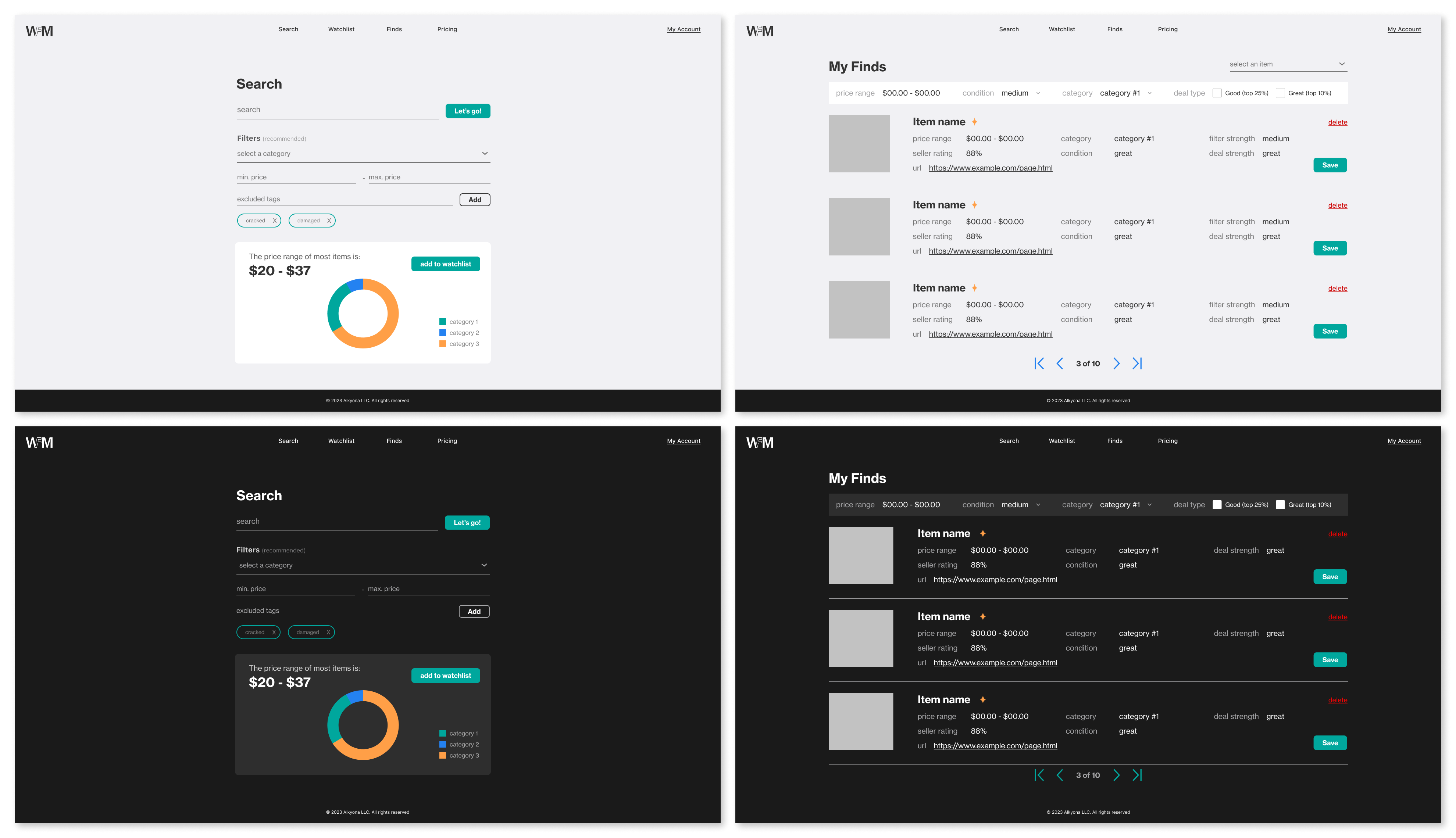Viewport: 1456px width, 838px height.
Task: Click 'add to watchlist' button in light Search
Action: click(446, 264)
